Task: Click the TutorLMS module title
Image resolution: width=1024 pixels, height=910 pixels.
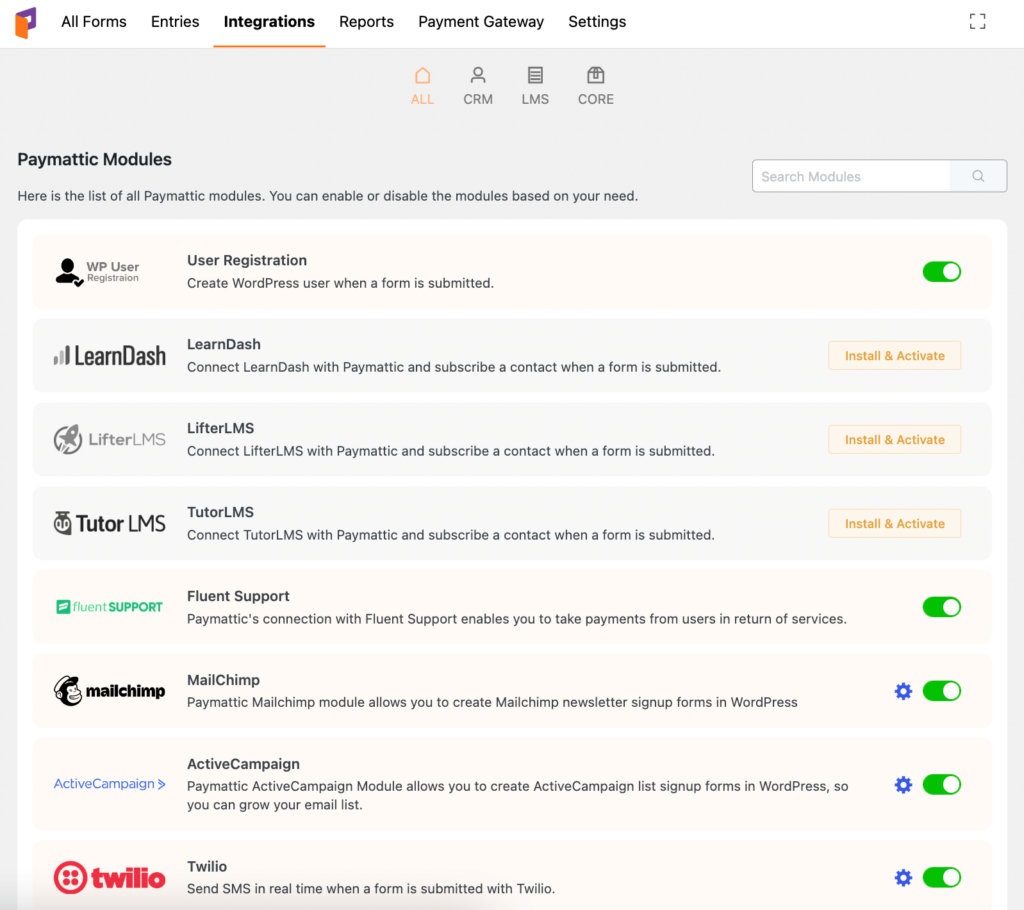Action: tap(221, 512)
